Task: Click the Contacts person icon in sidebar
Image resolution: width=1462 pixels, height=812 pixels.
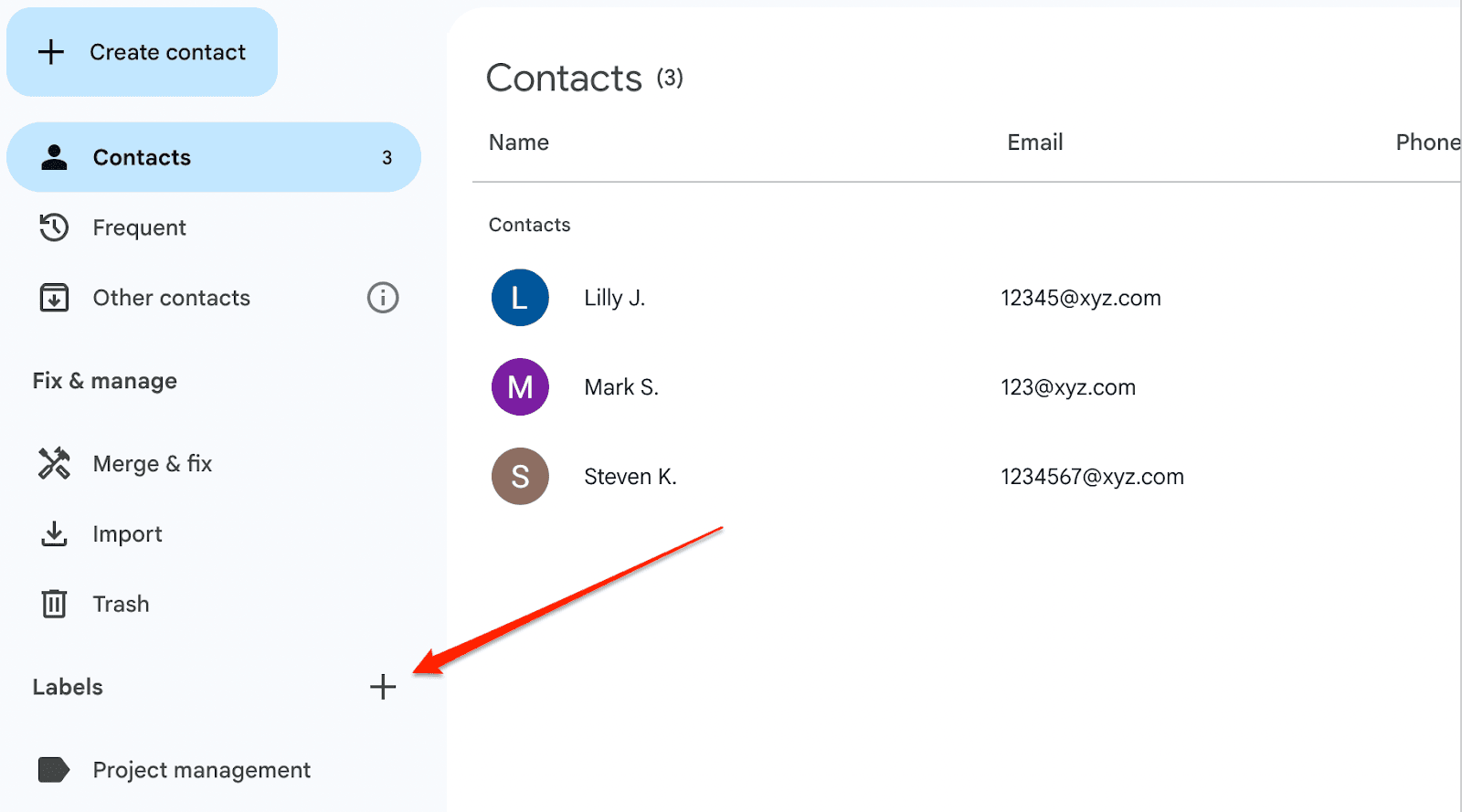Action: click(x=54, y=156)
